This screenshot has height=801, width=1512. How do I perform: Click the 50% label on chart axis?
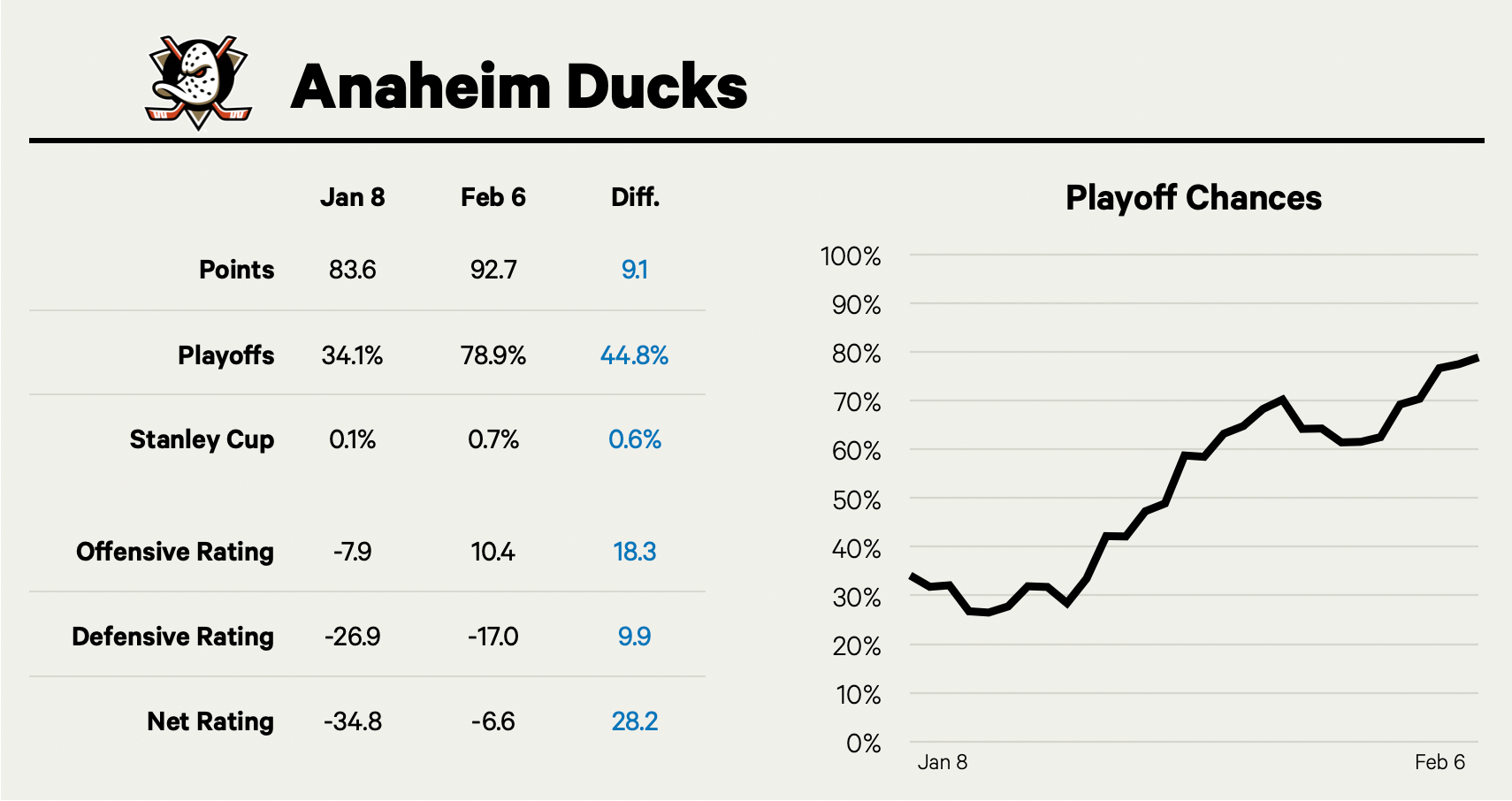856,500
